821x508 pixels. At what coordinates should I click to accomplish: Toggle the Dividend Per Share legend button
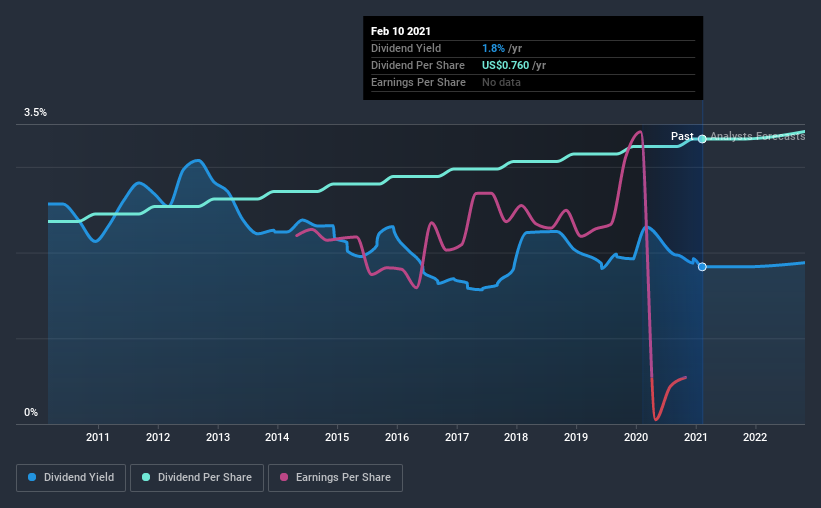202,478
